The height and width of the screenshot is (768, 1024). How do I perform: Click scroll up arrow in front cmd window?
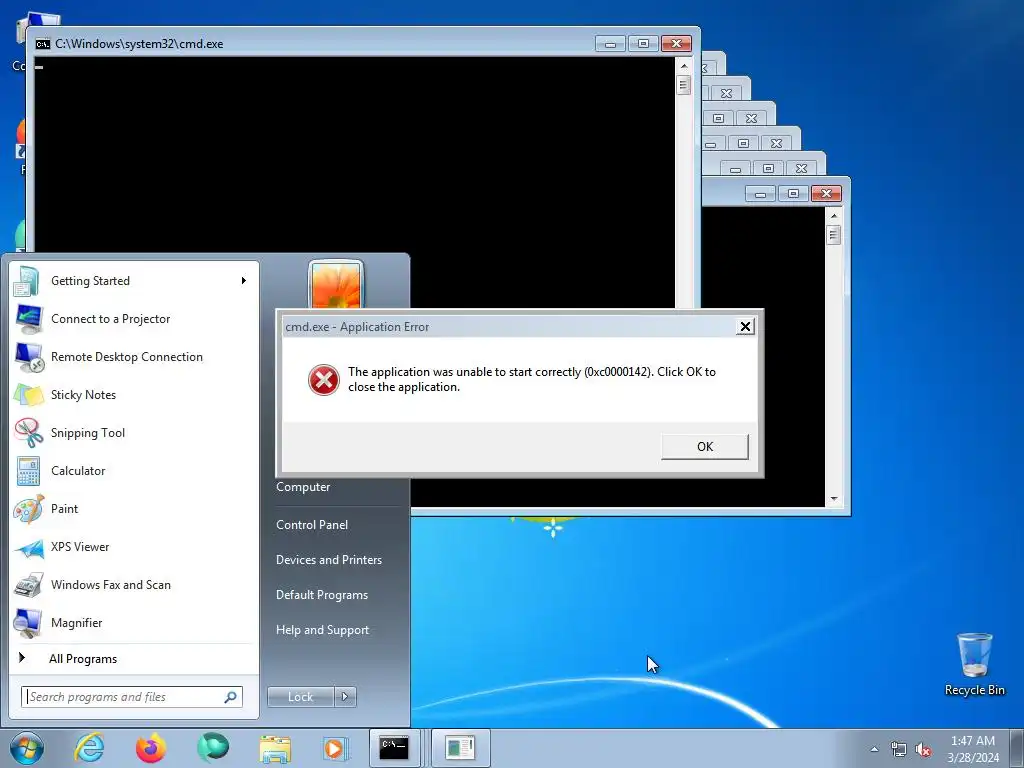684,66
